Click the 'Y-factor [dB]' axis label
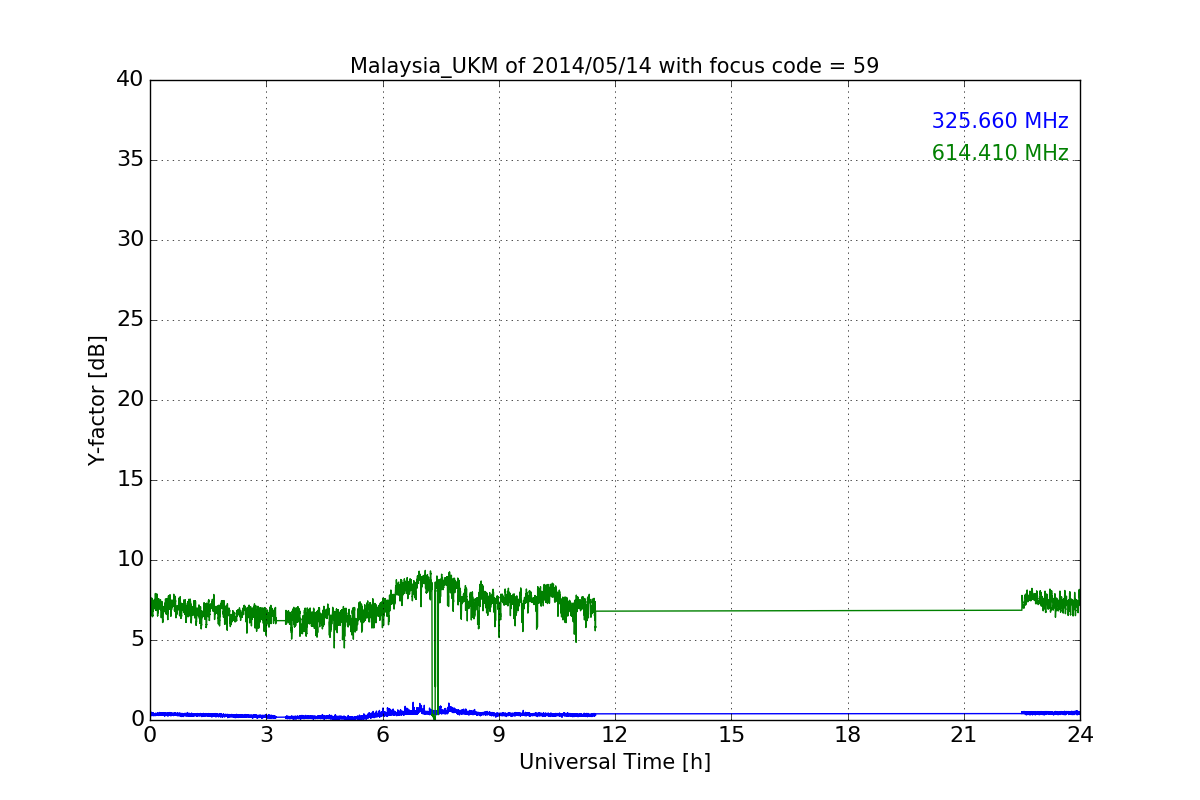 [x=97, y=400]
